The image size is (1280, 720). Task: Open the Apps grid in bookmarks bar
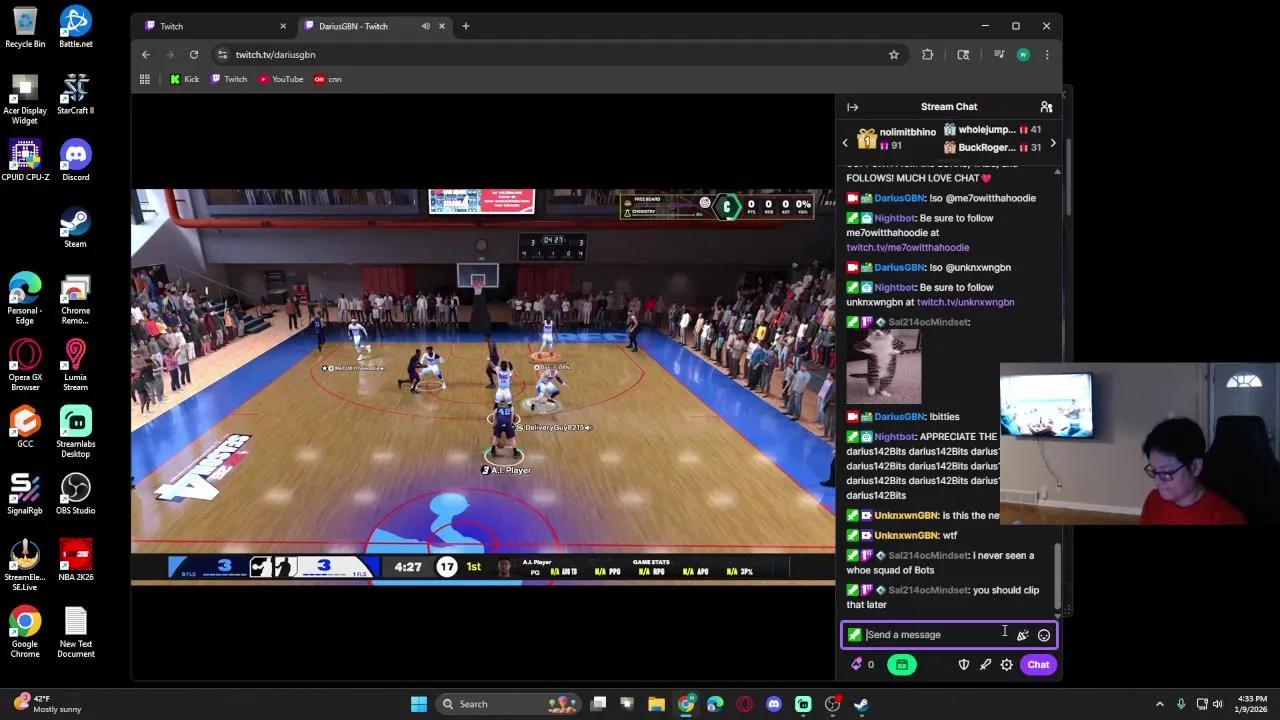click(145, 79)
